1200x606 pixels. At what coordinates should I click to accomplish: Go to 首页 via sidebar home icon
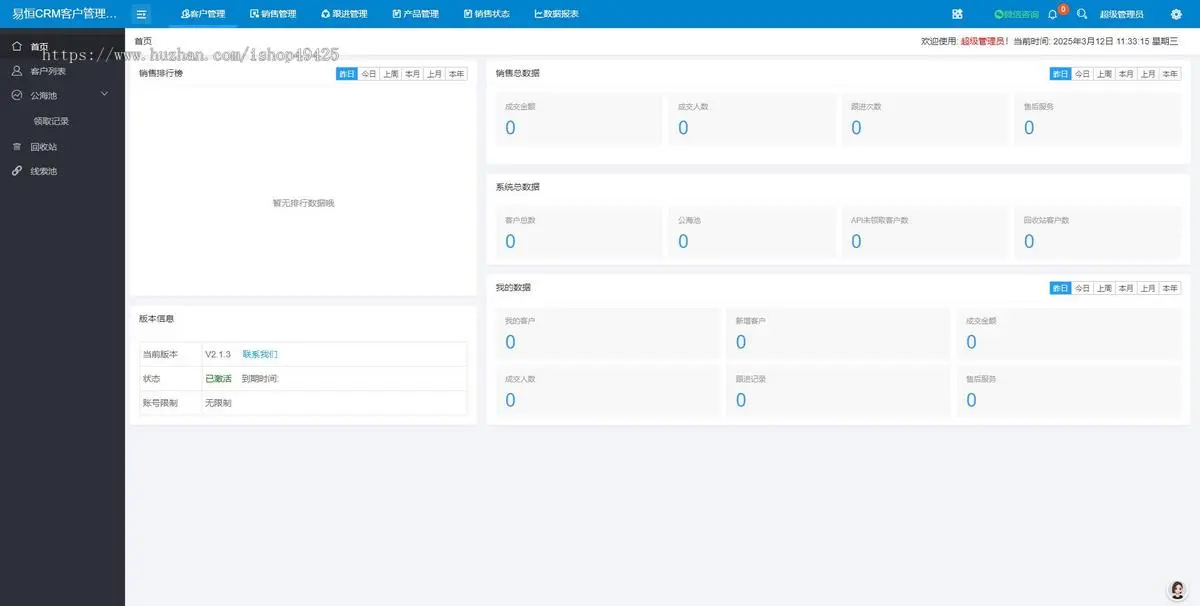point(17,46)
